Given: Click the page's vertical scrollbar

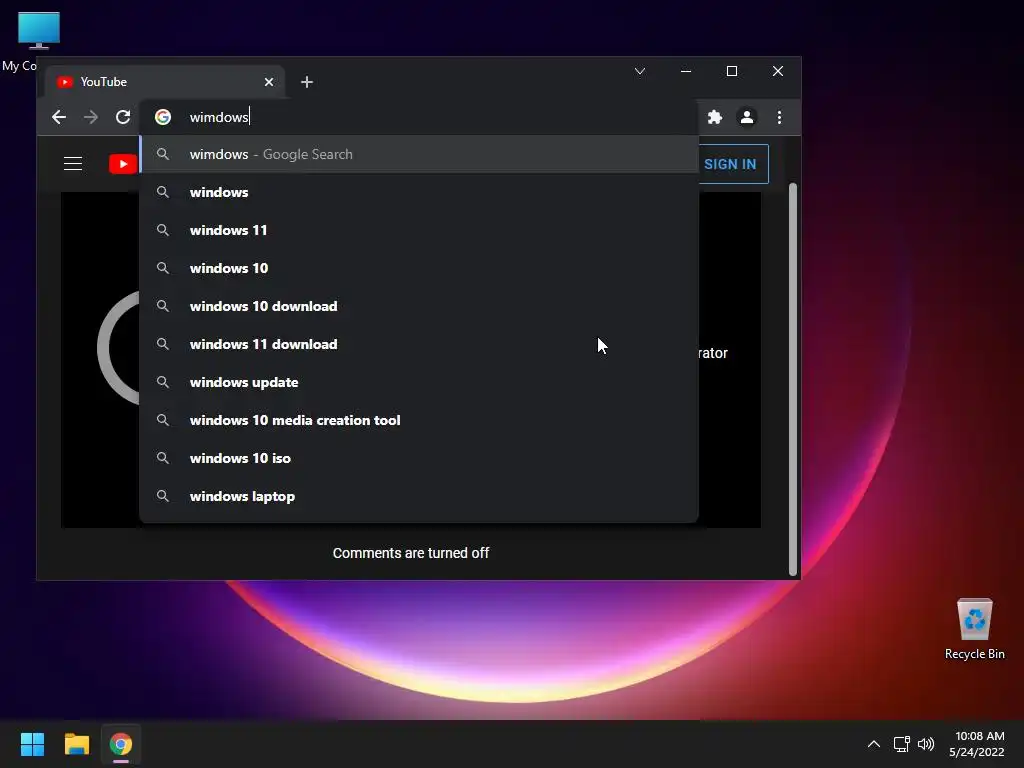Looking at the screenshot, I should [x=793, y=379].
